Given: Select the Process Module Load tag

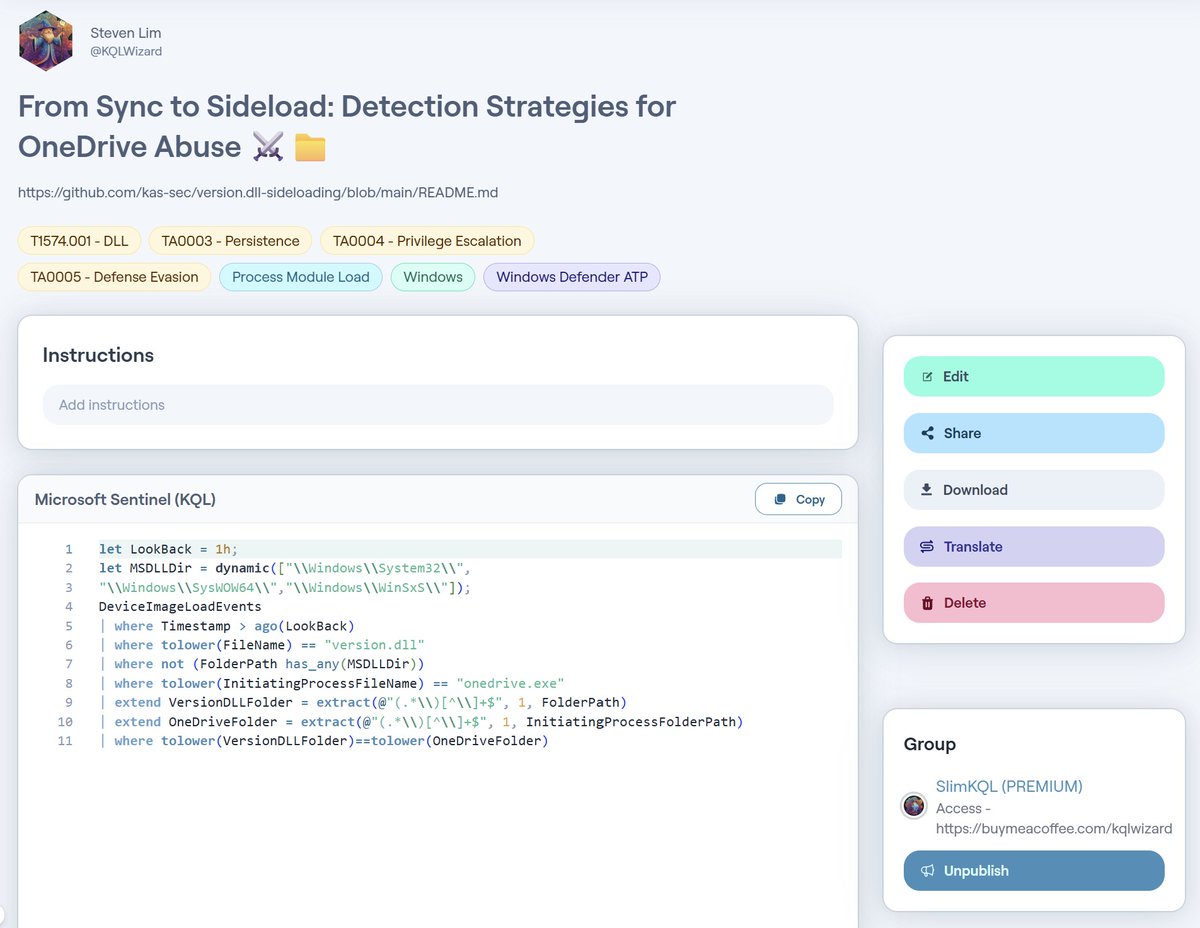Looking at the screenshot, I should pyautogui.click(x=301, y=277).
